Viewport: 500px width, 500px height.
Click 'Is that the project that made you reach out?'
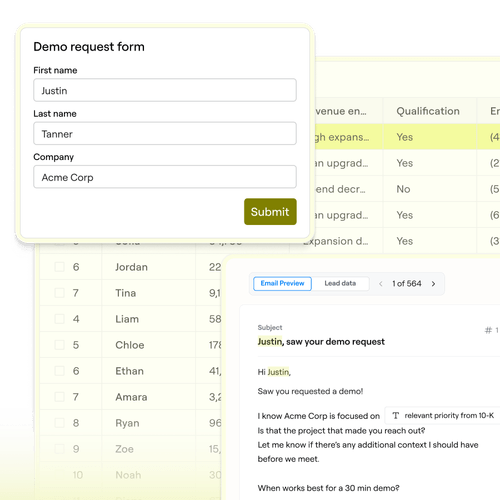click(341, 431)
